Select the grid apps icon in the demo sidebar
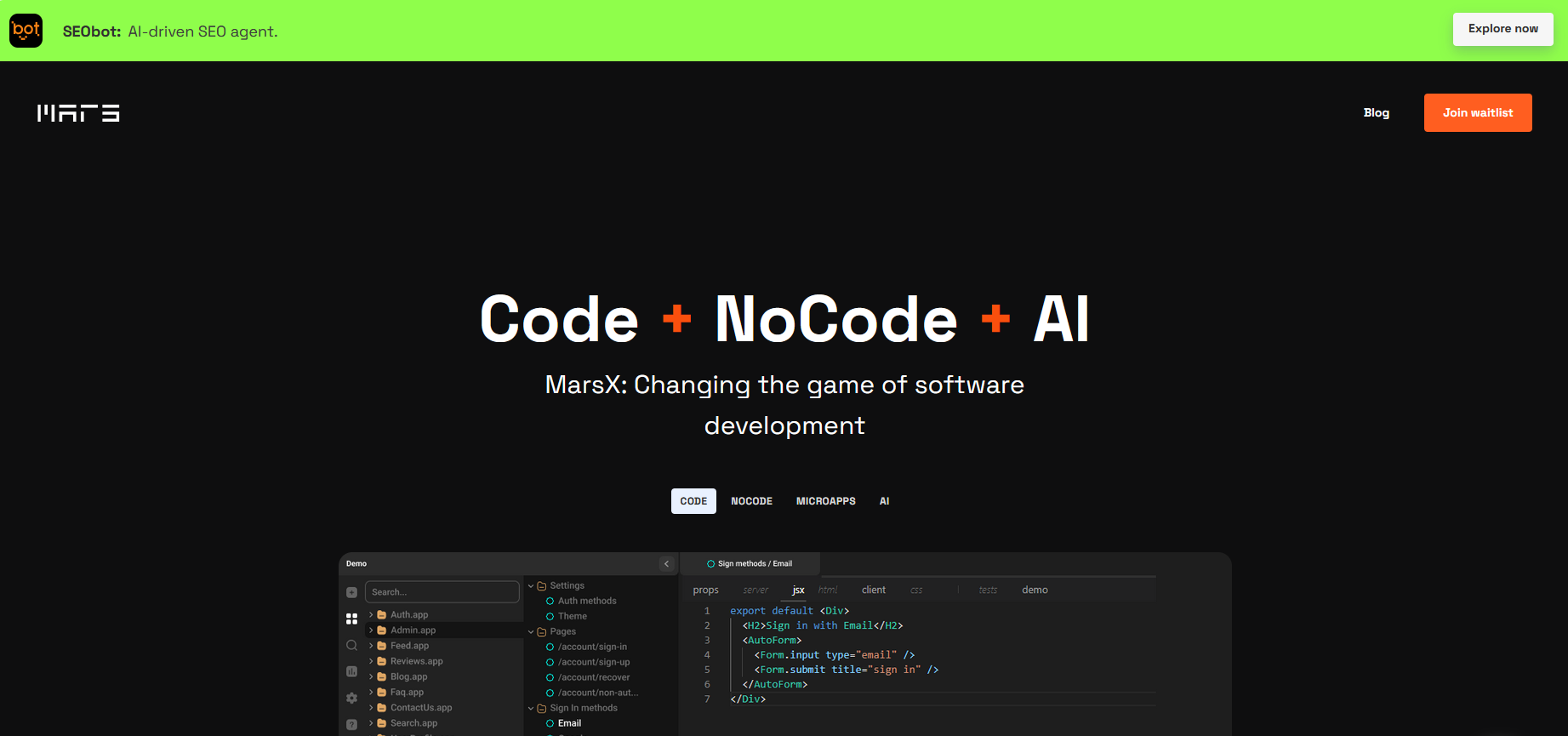Screen dimensions: 1568x736 352,619
